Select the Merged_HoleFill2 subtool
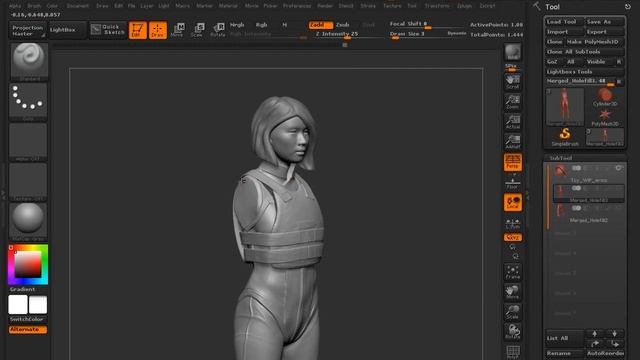The height and width of the screenshot is (360, 640). 589,214
